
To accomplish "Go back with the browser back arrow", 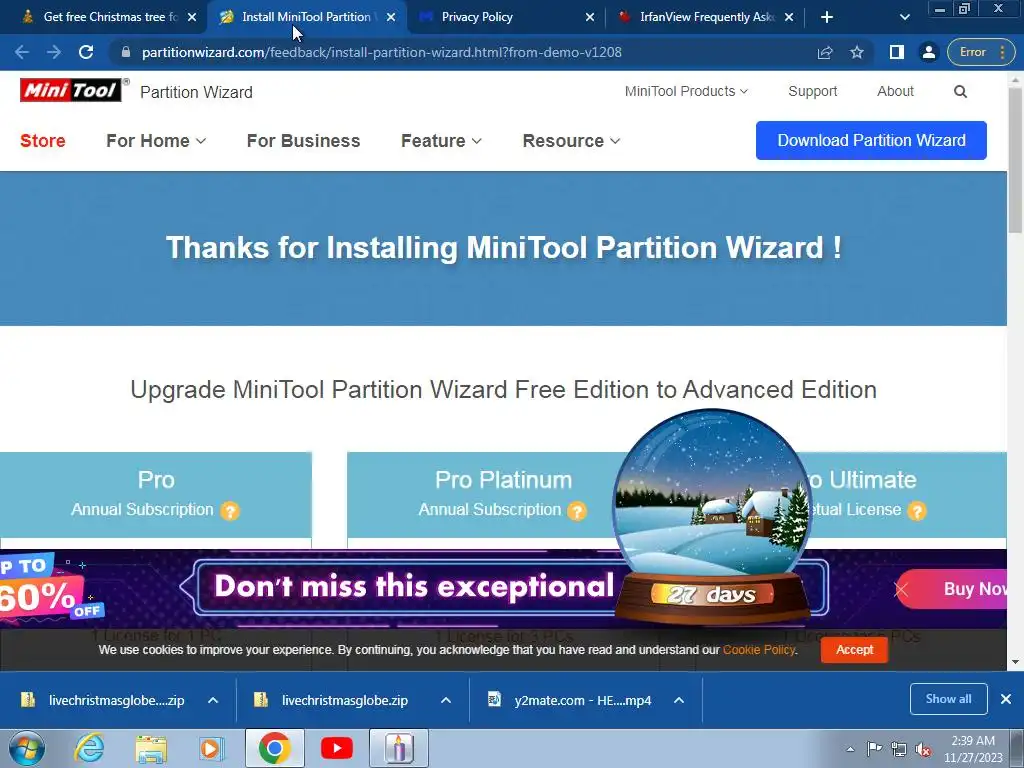I will coord(22,52).
